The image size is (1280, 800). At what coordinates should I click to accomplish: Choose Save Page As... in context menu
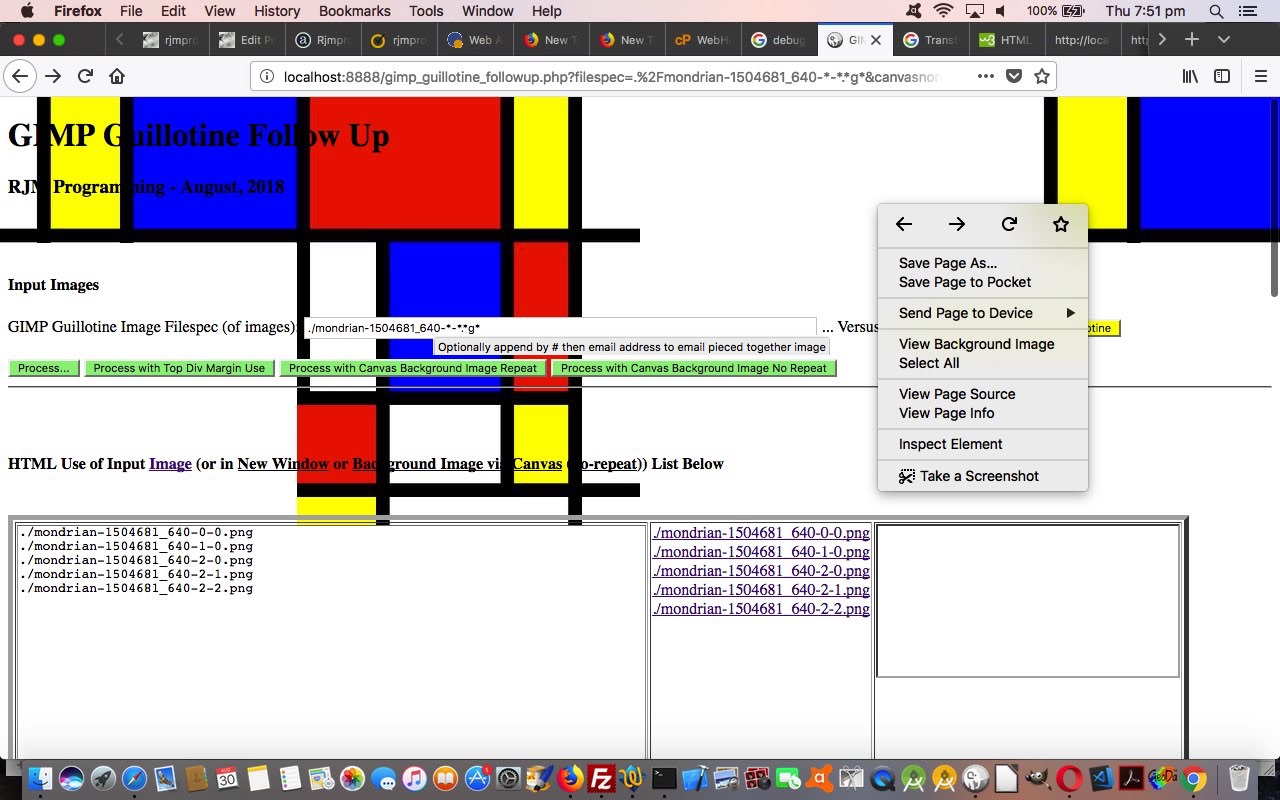click(982, 263)
